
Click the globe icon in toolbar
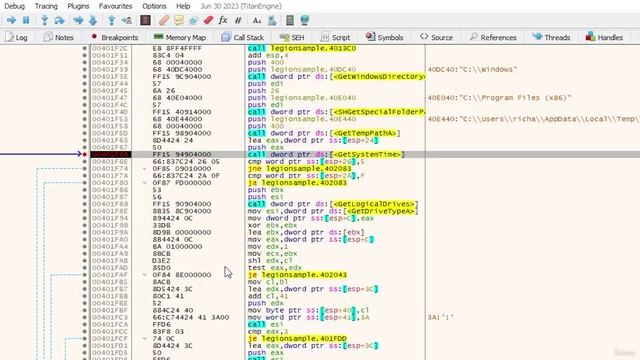point(305,20)
